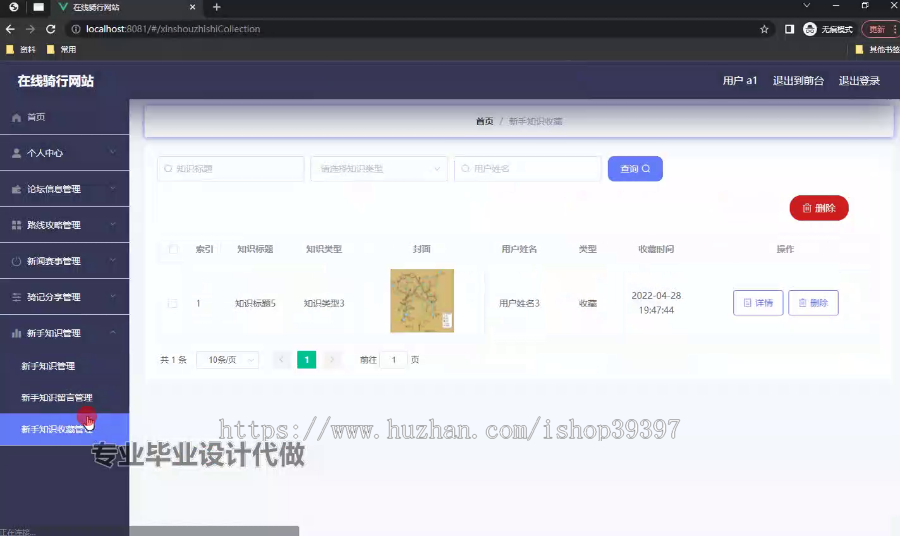Viewport: 900px width, 536px height.
Task: Open the 资料 bookmark folder
Action: click(21, 49)
